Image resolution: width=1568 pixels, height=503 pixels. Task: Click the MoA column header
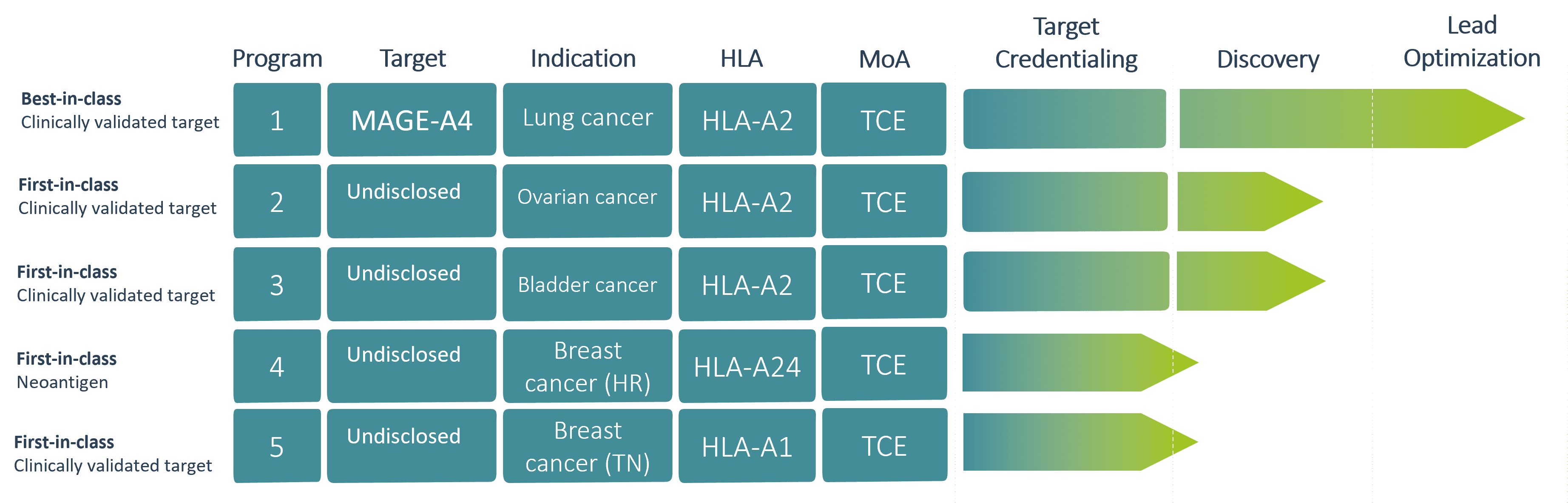884,59
